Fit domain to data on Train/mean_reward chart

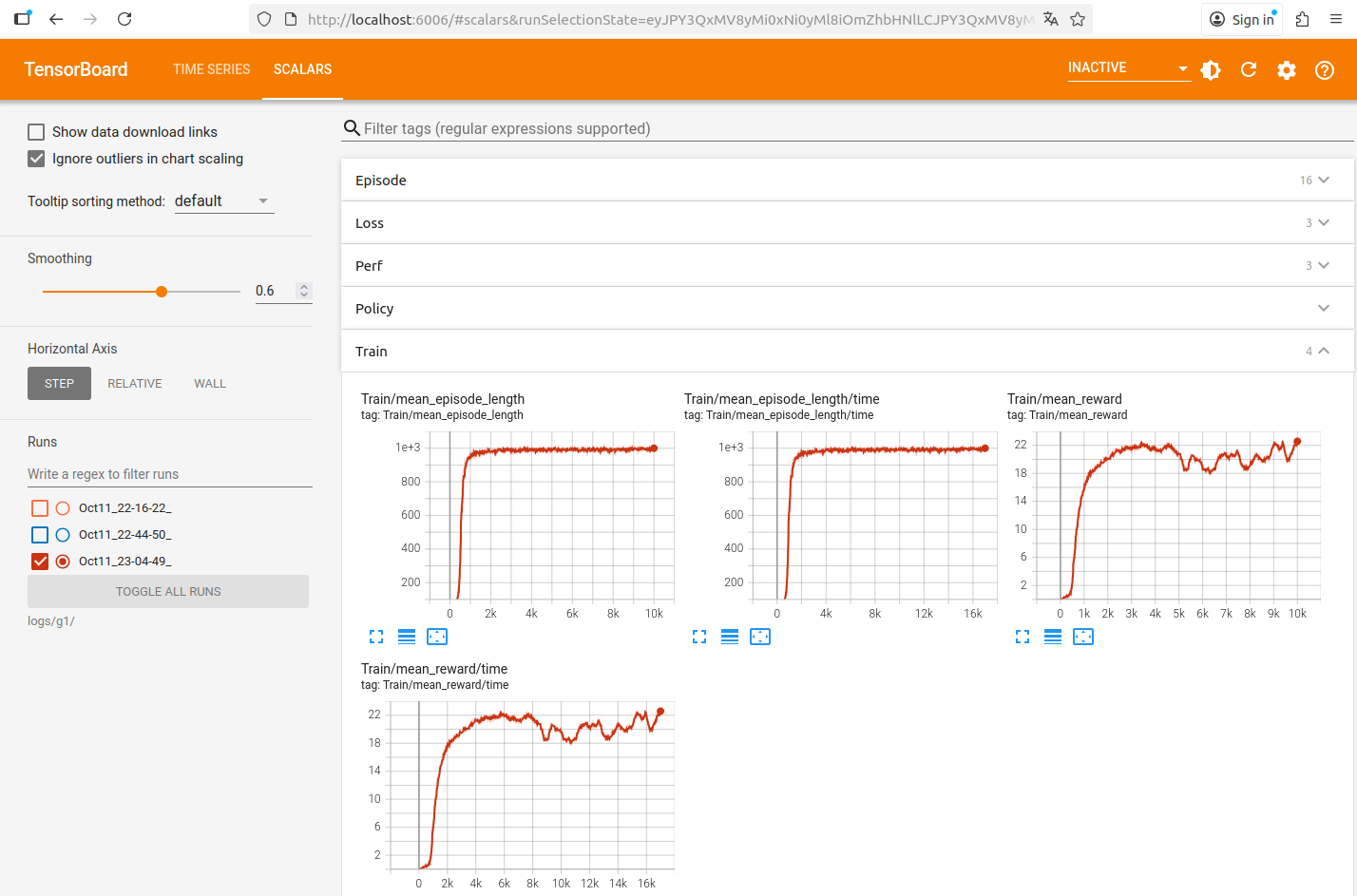[1083, 637]
